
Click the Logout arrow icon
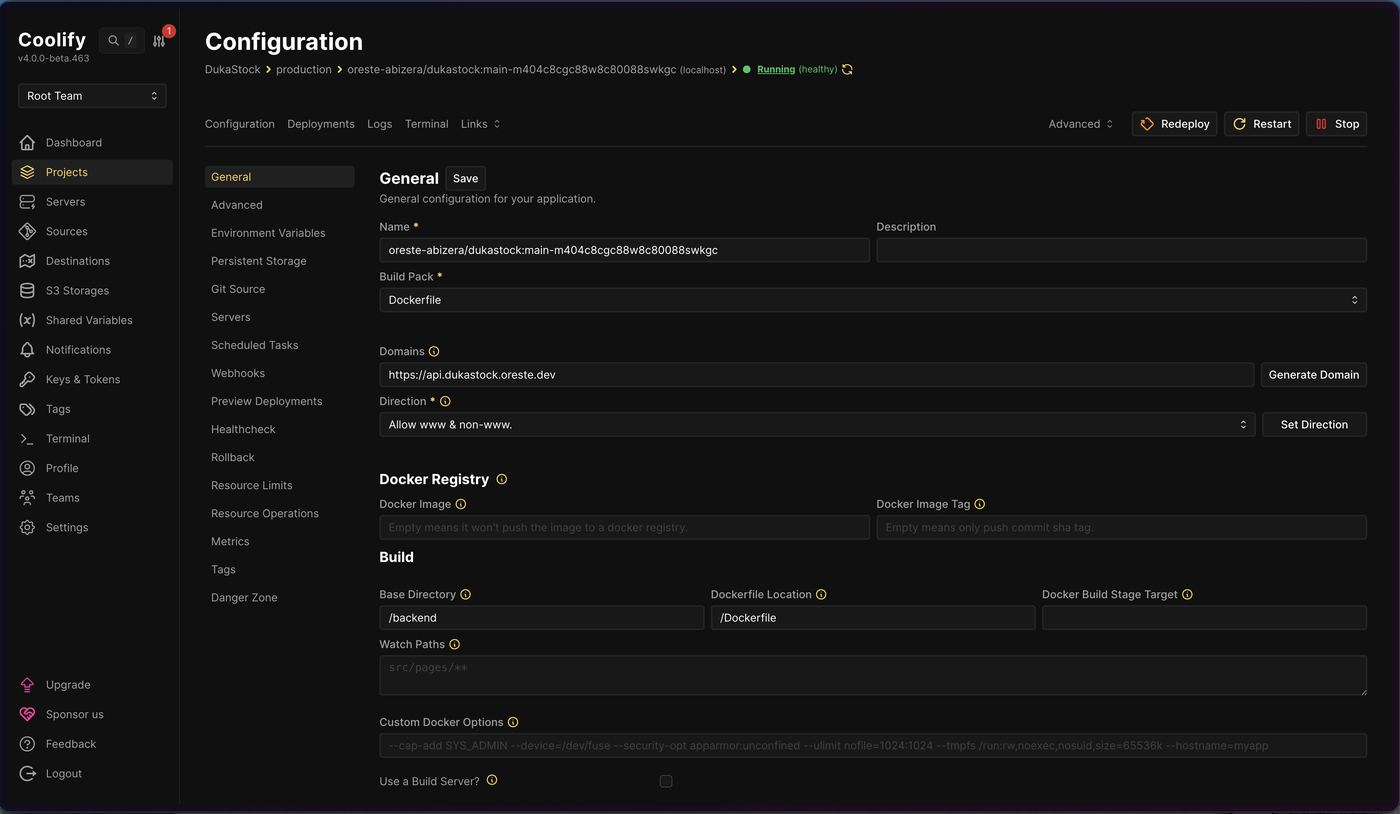(27, 773)
